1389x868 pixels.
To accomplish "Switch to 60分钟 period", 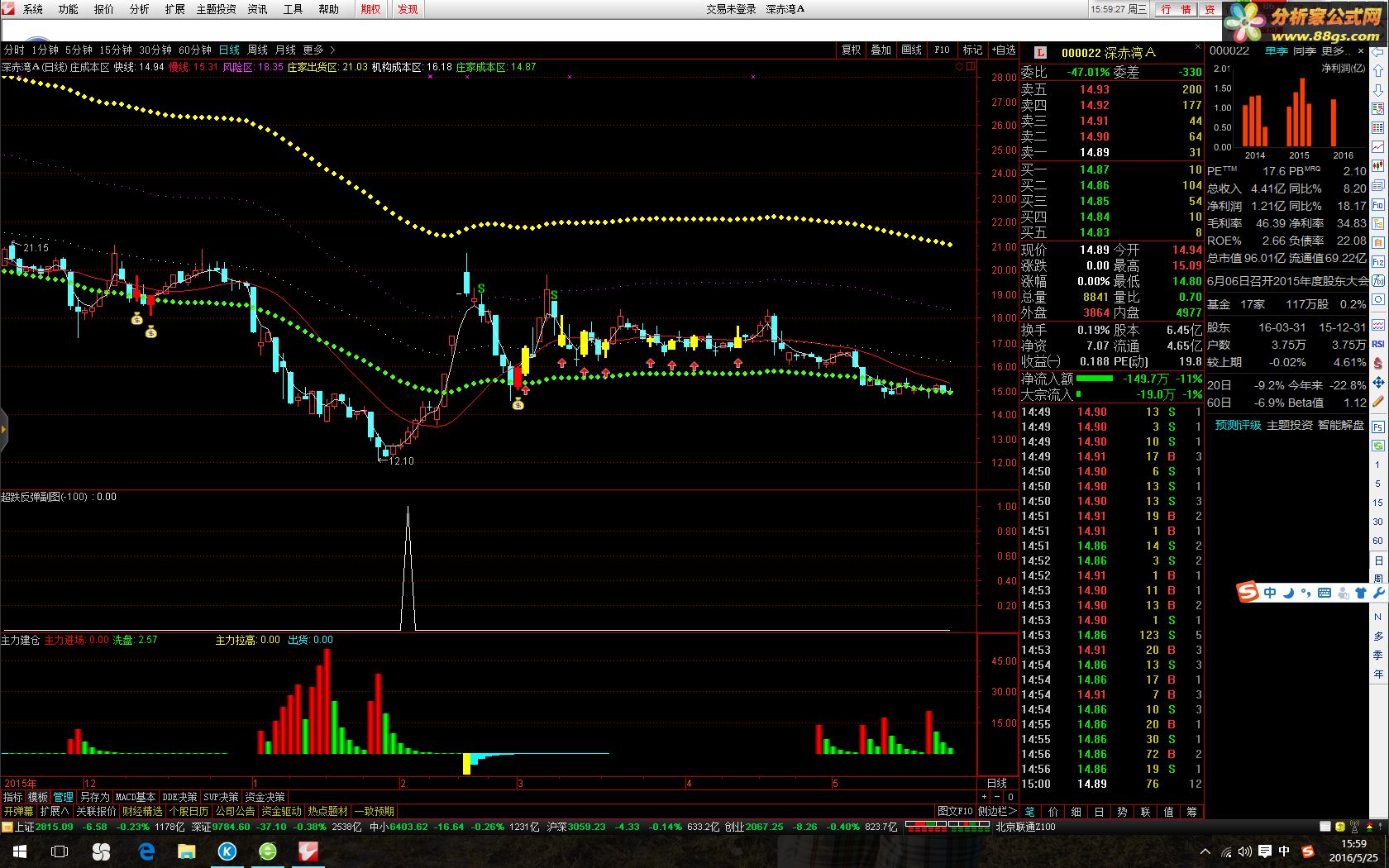I will [x=195, y=50].
